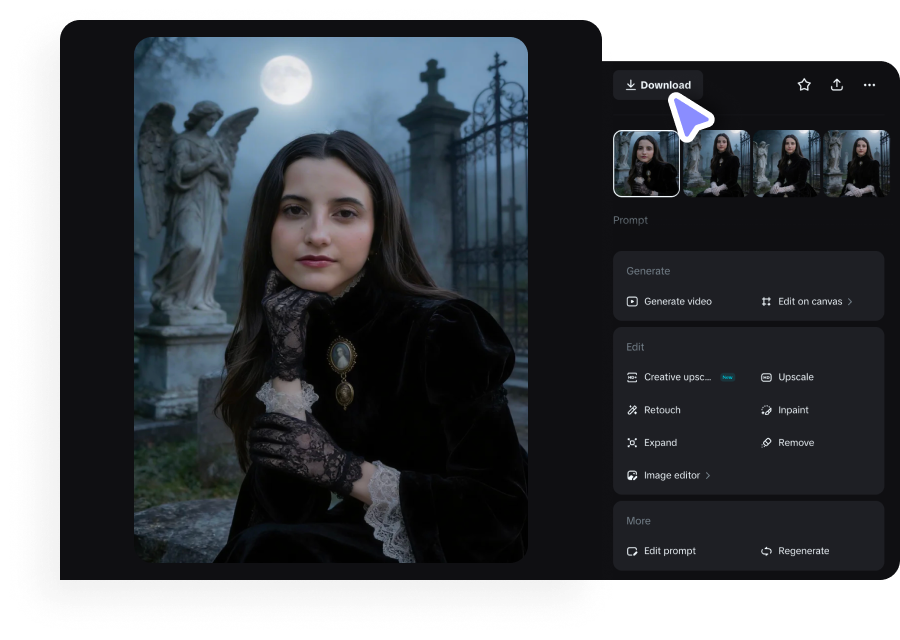Open the Prompt section
The image size is (900, 640).
pos(631,220)
